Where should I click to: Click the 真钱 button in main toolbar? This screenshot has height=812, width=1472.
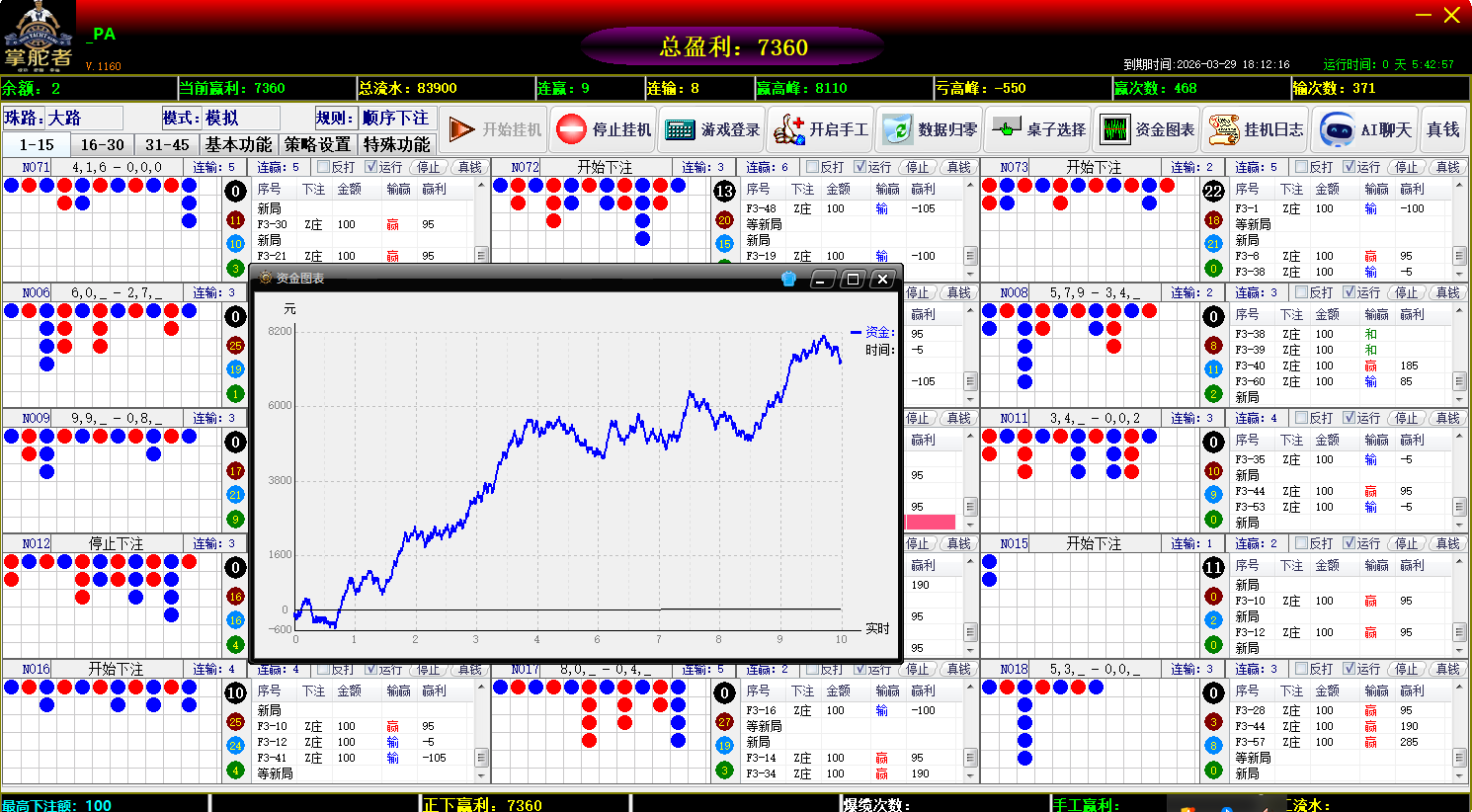(1442, 129)
